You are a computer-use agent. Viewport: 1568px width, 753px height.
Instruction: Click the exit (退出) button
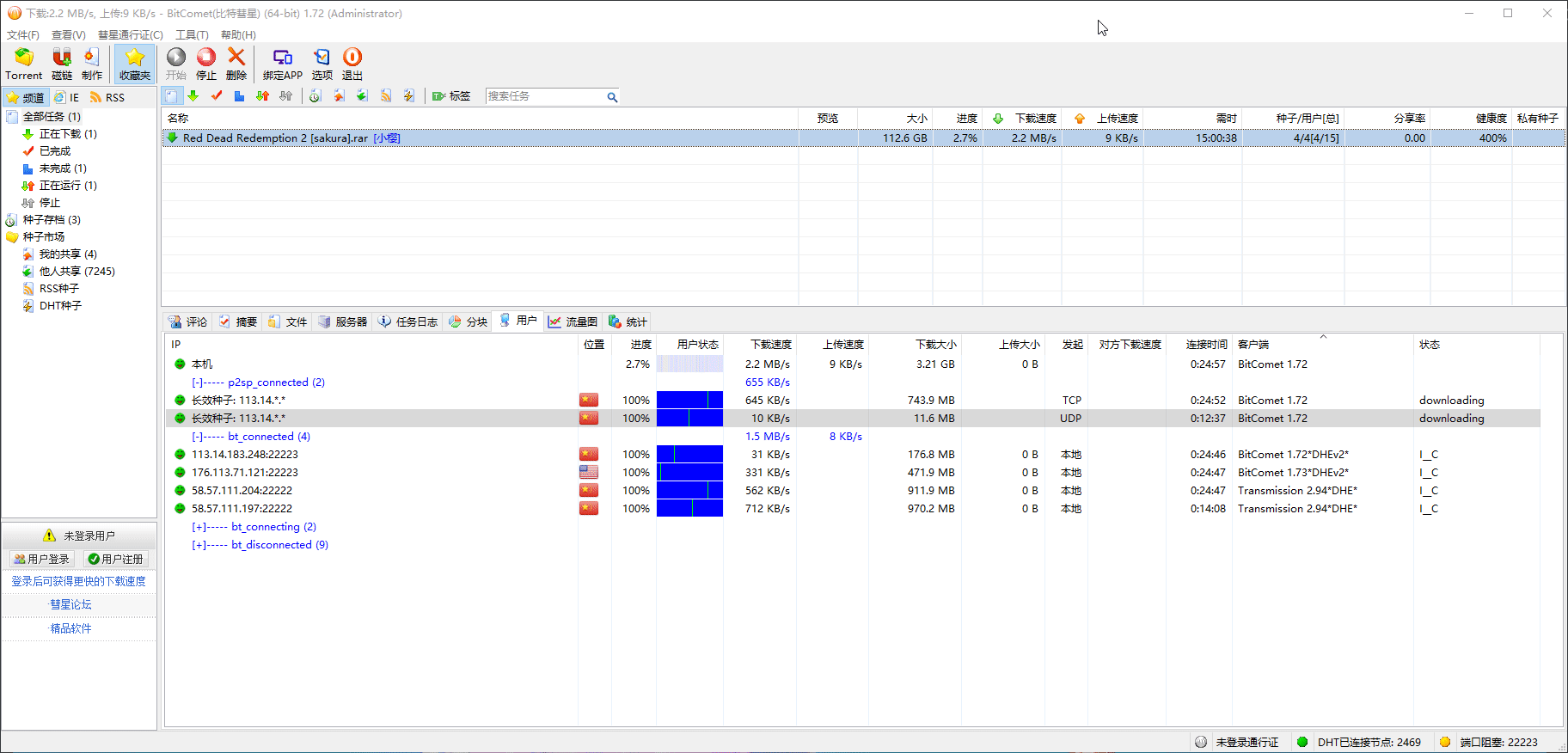point(352,64)
